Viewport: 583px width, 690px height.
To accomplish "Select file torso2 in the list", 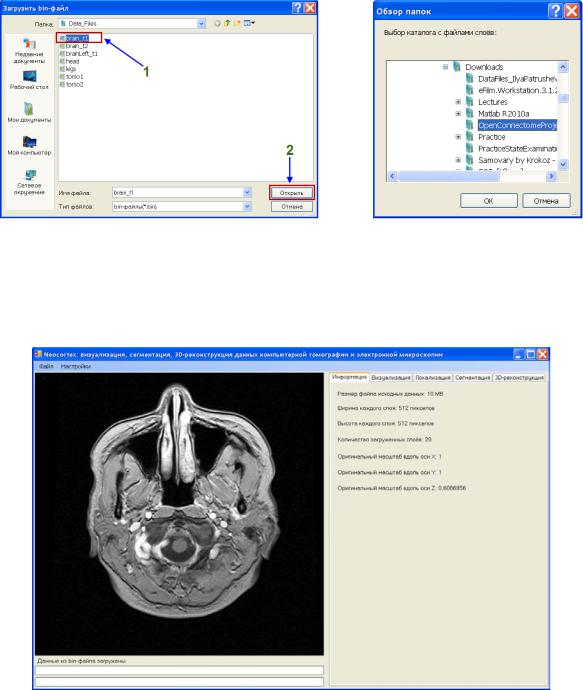I will click(71, 84).
